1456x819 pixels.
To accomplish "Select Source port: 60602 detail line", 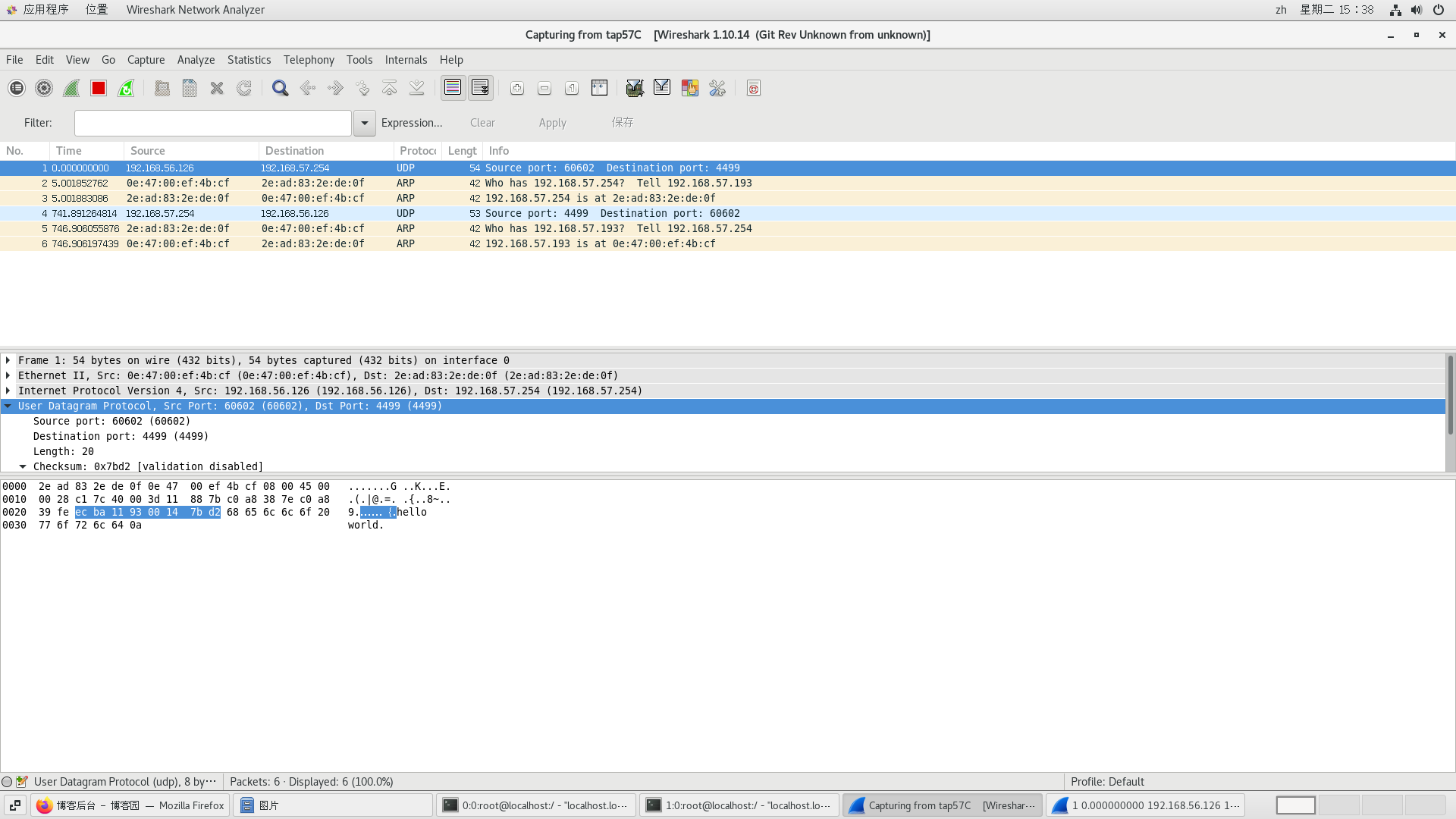I will tap(111, 421).
